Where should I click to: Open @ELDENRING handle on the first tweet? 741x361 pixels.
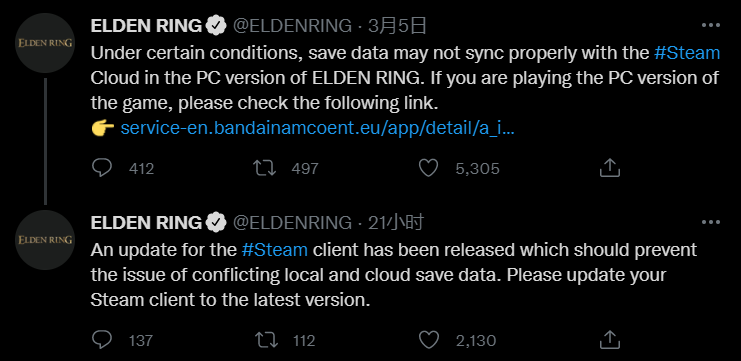point(293,26)
